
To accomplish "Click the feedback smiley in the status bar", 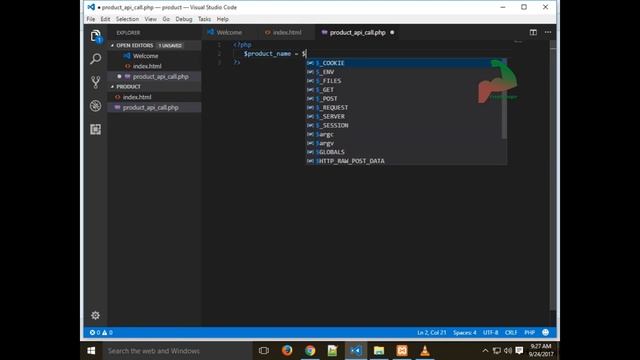I will 545,332.
